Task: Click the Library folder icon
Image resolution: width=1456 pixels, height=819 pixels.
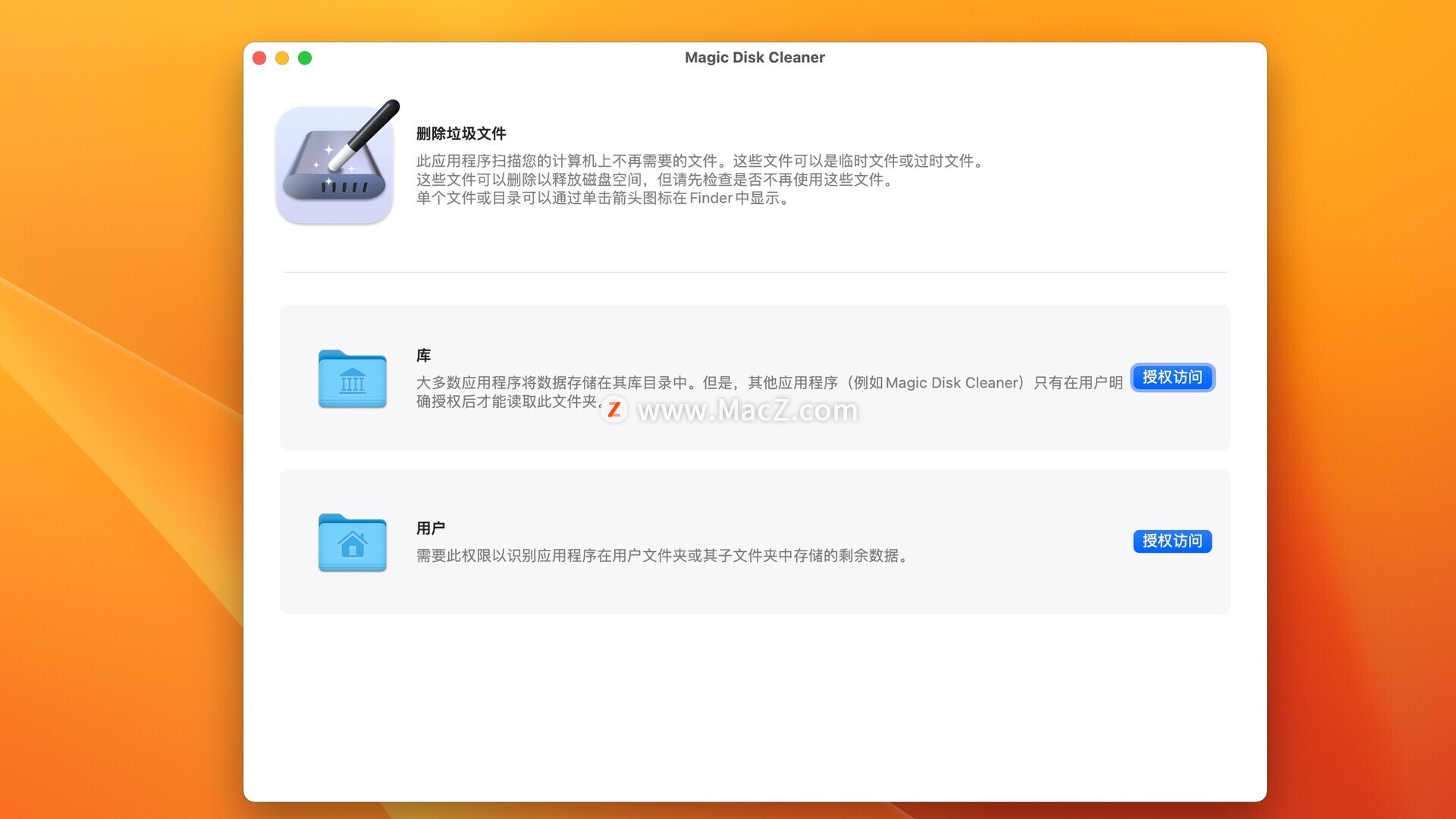Action: pyautogui.click(x=352, y=378)
